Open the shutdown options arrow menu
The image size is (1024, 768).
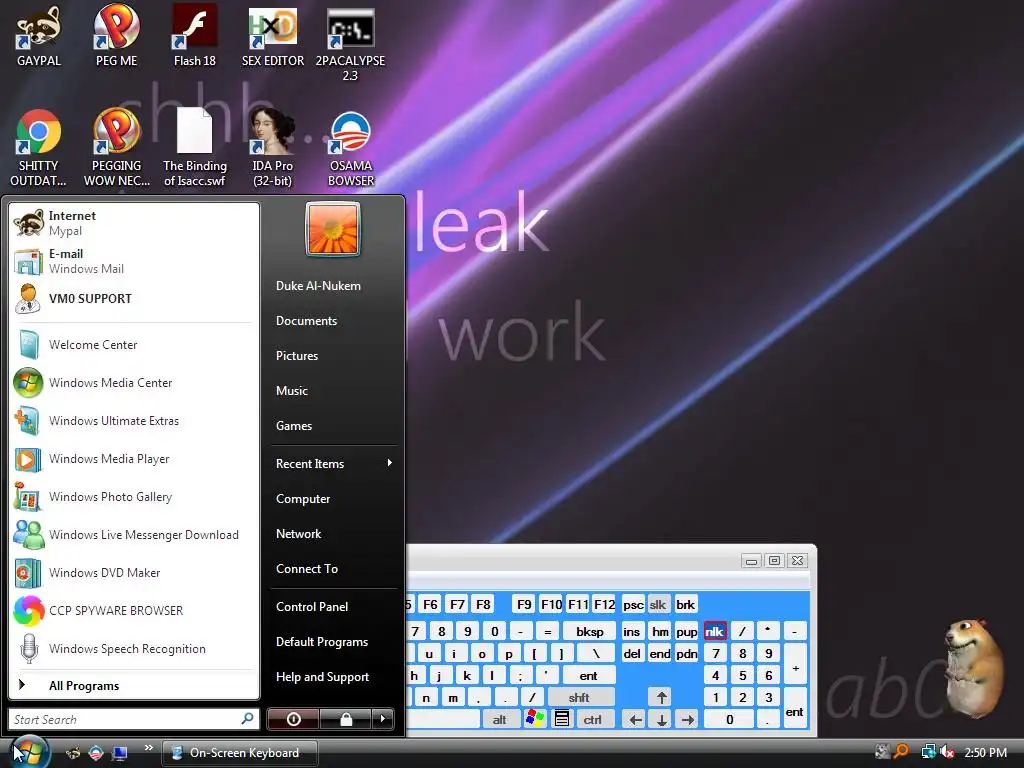point(383,719)
